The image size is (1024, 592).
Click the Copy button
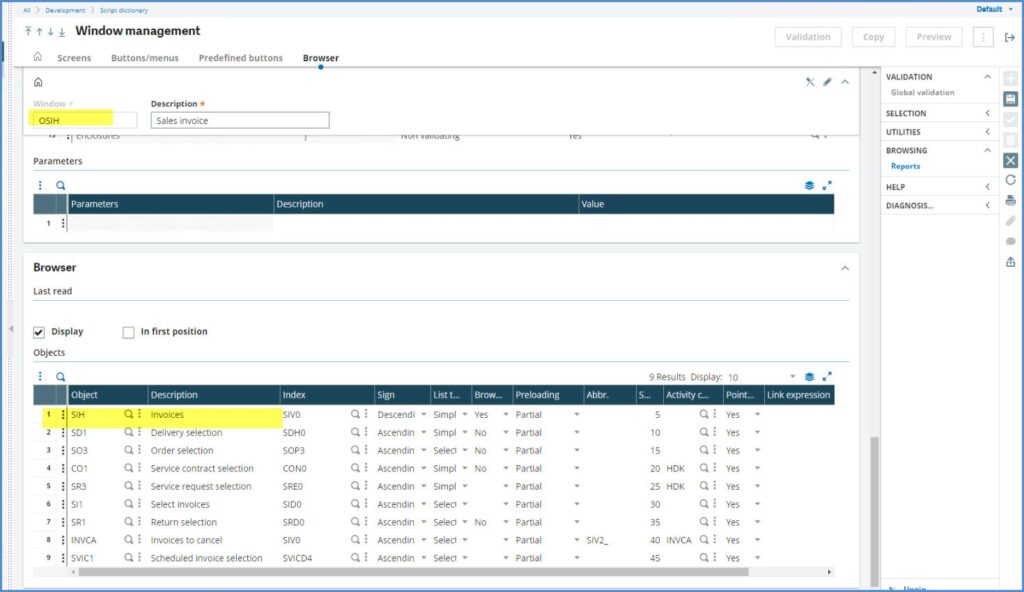873,37
